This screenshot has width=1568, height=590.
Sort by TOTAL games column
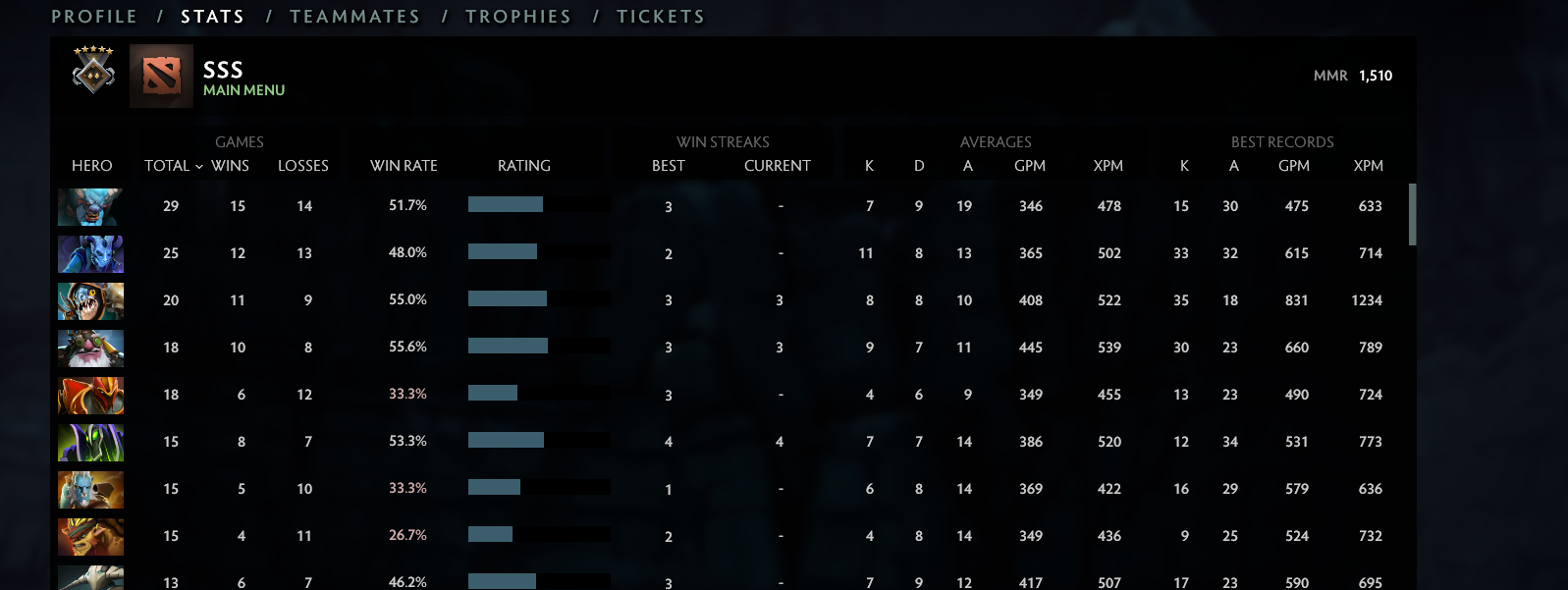click(x=167, y=166)
